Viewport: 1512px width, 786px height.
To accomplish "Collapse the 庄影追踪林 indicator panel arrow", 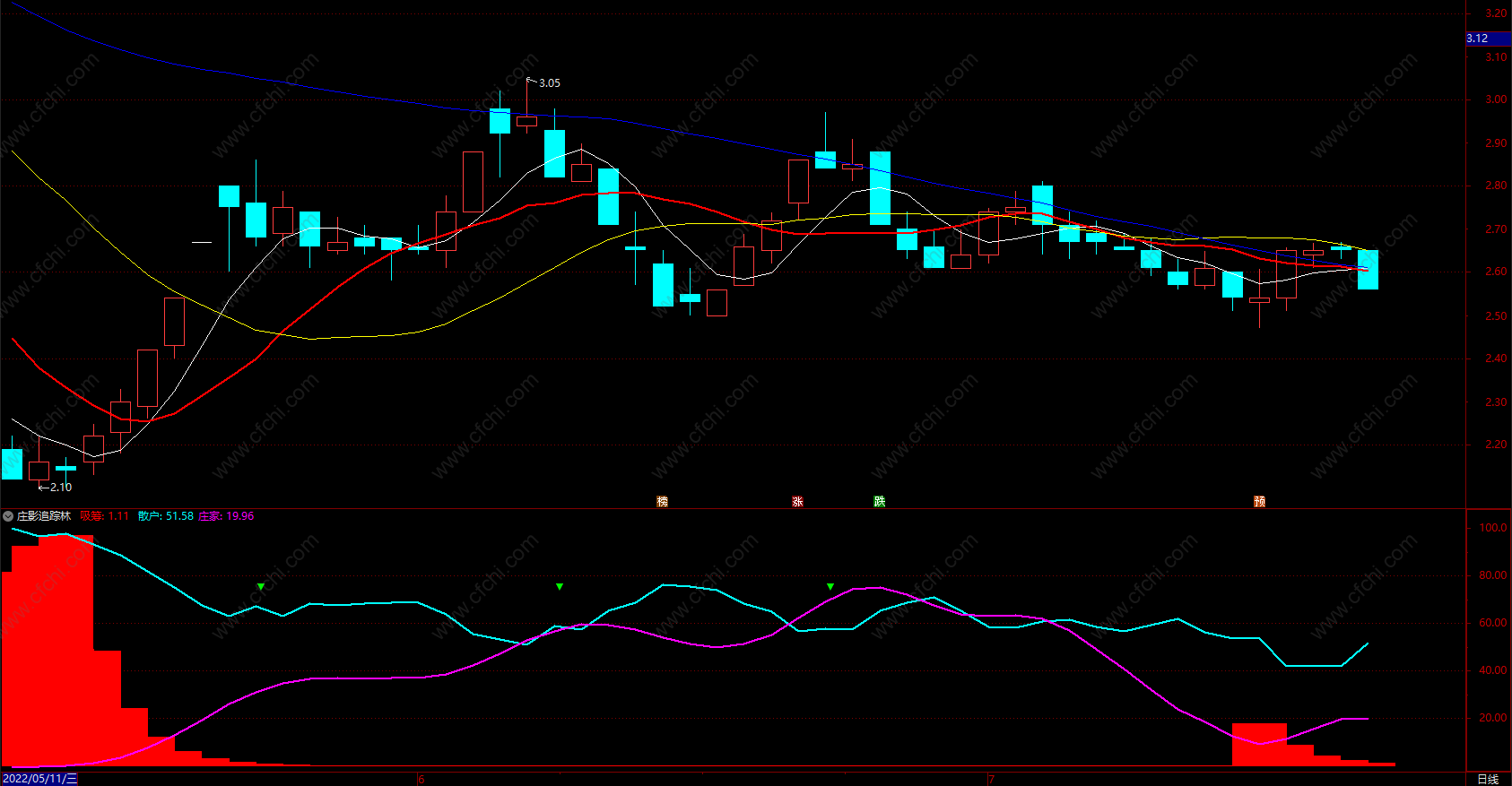I will (x=8, y=516).
